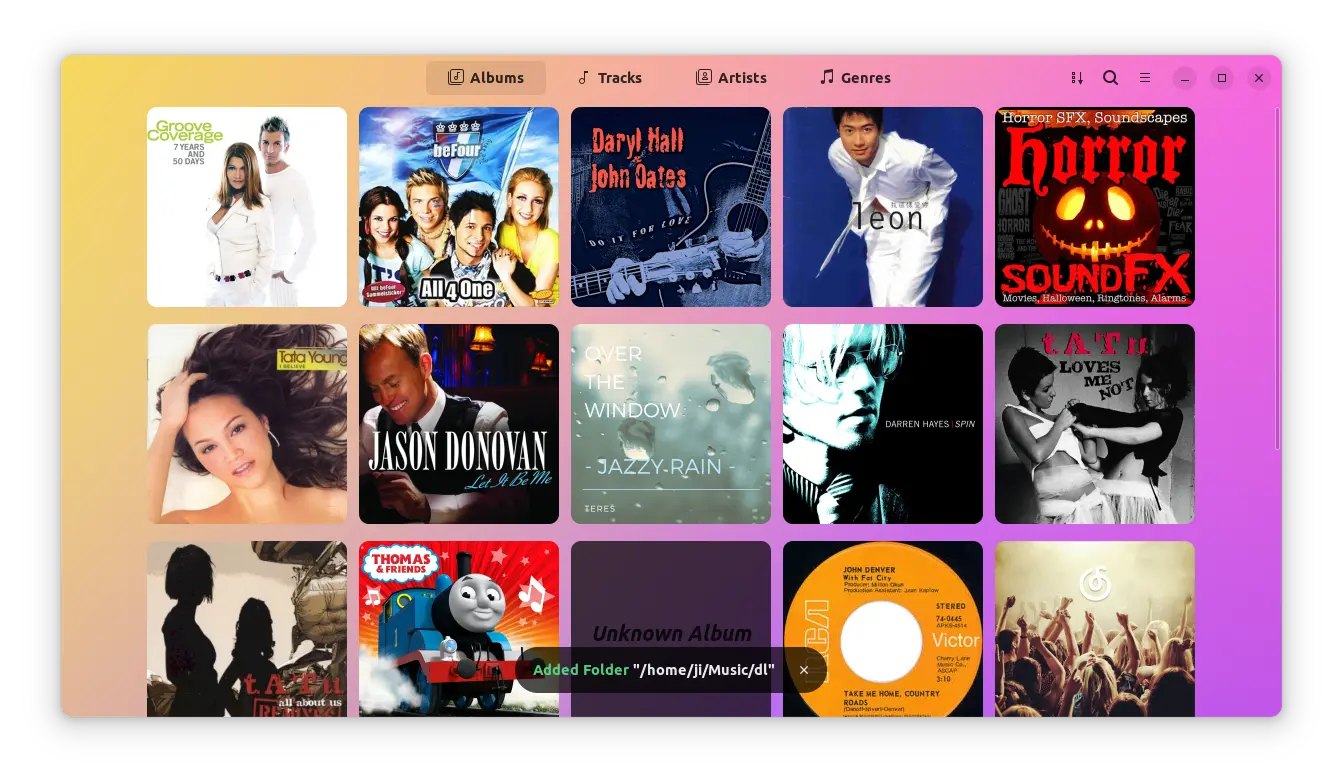This screenshot has width=1343, height=784.
Task: Open Groove Coverage 7 Years album
Action: point(247,207)
